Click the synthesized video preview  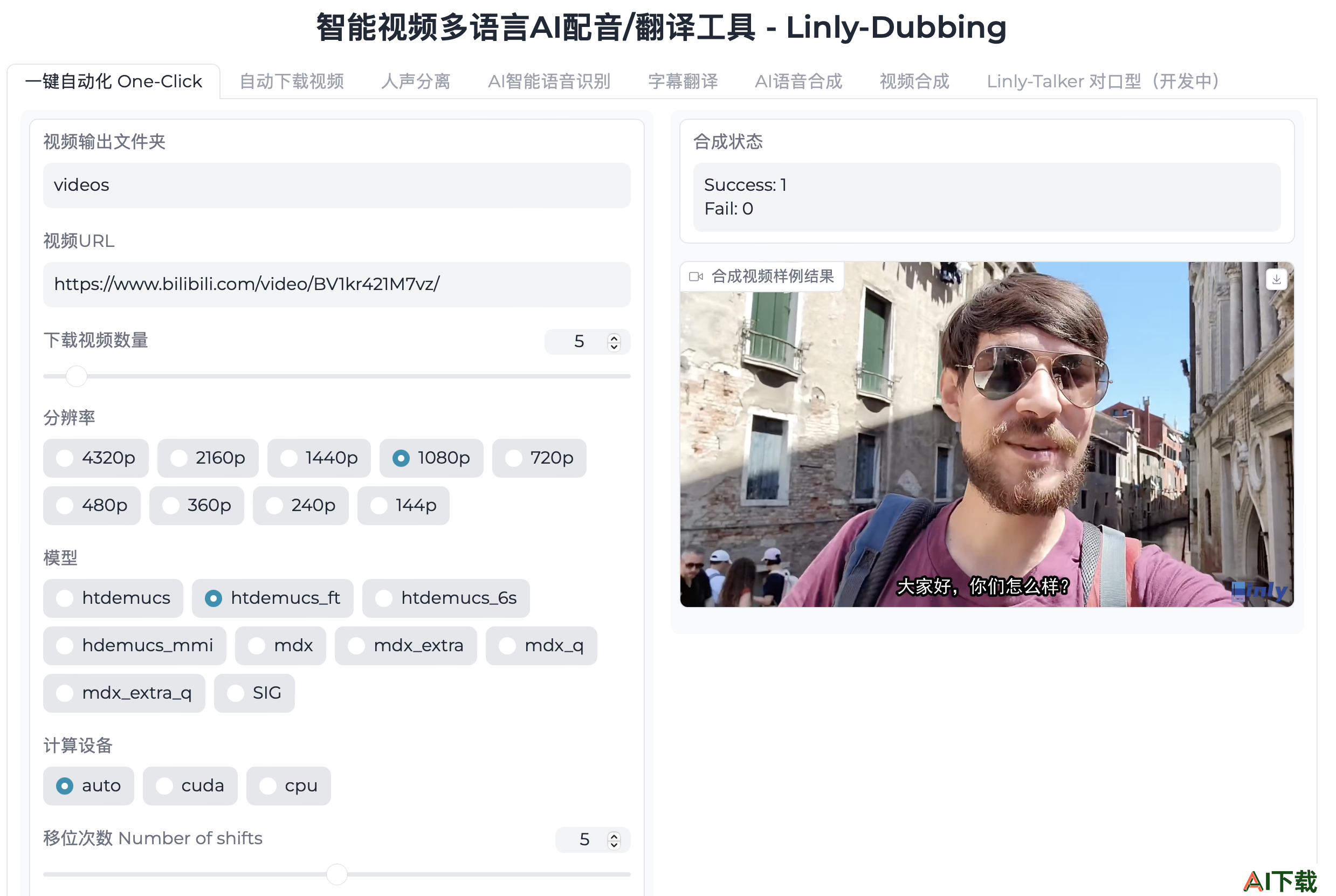pos(987,435)
